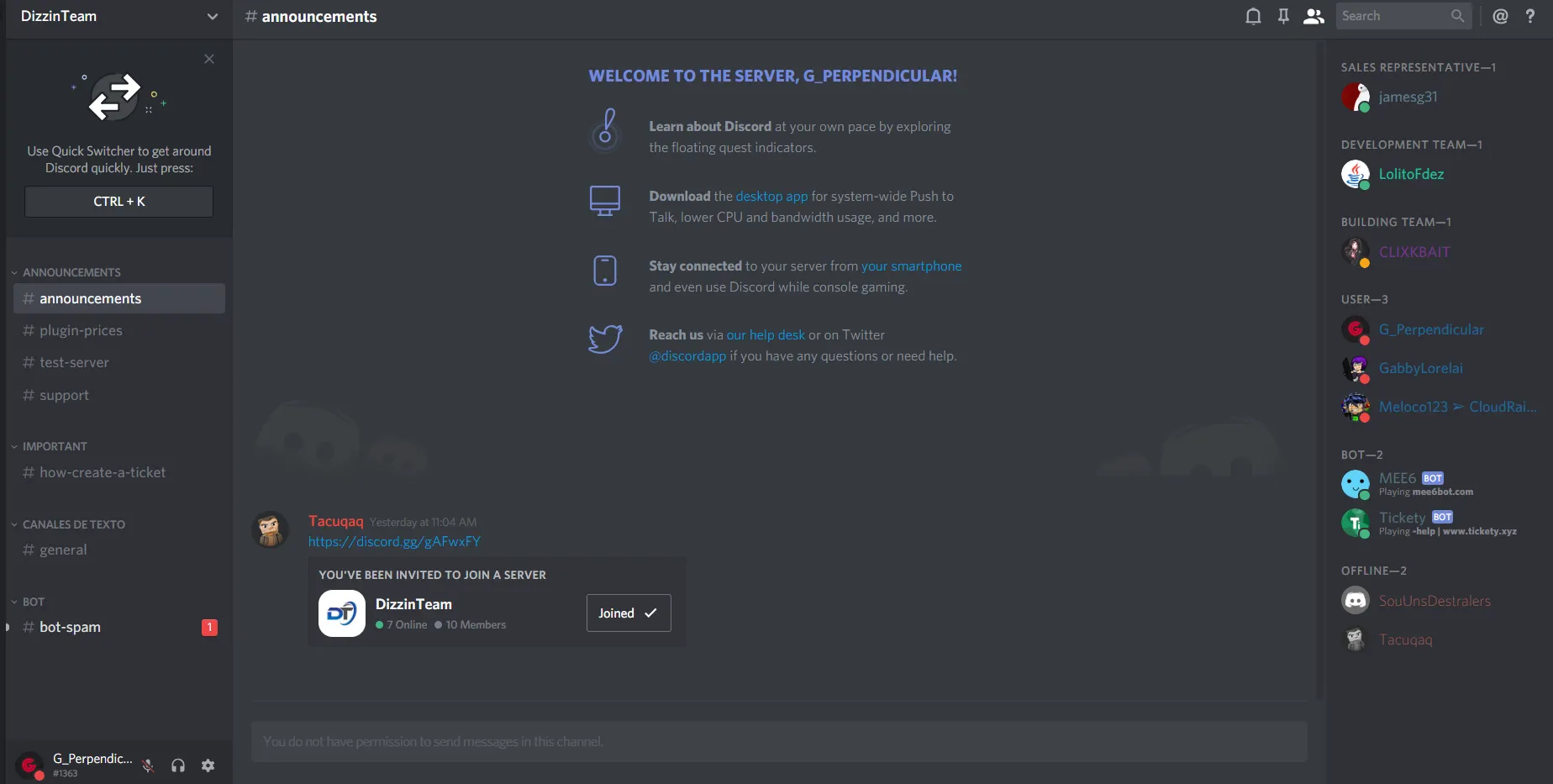Click the invite's DizzinTeam server name
1553x784 pixels.
(413, 604)
